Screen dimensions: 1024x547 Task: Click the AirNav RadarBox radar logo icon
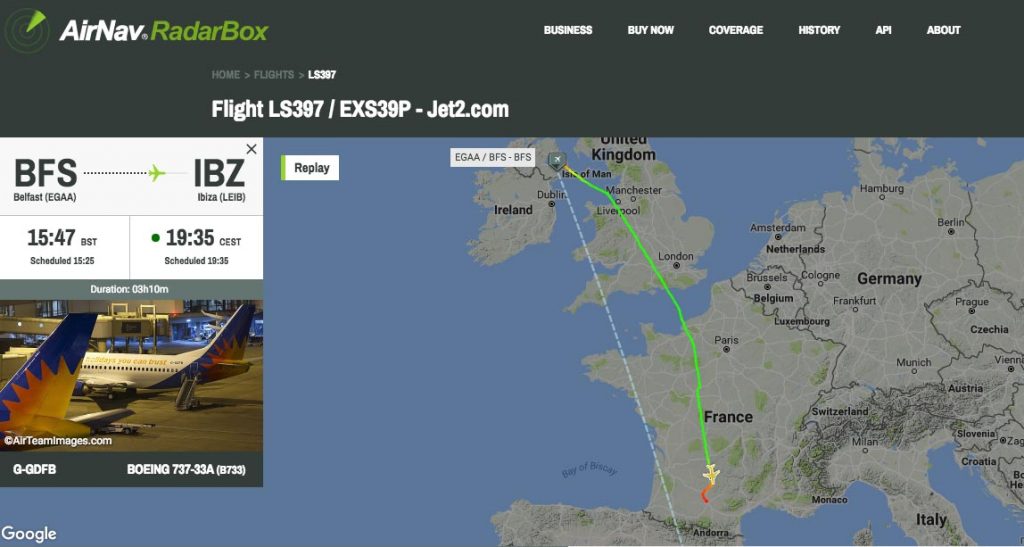(27, 31)
